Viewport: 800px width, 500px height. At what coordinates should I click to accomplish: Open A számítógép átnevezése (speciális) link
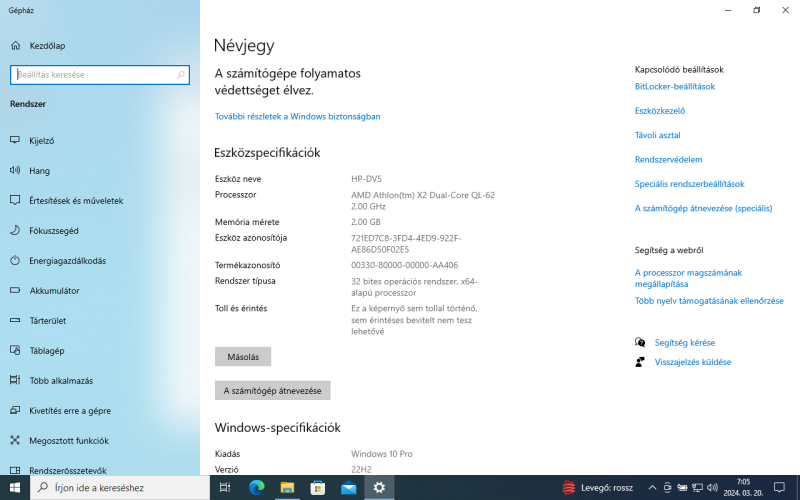703,208
